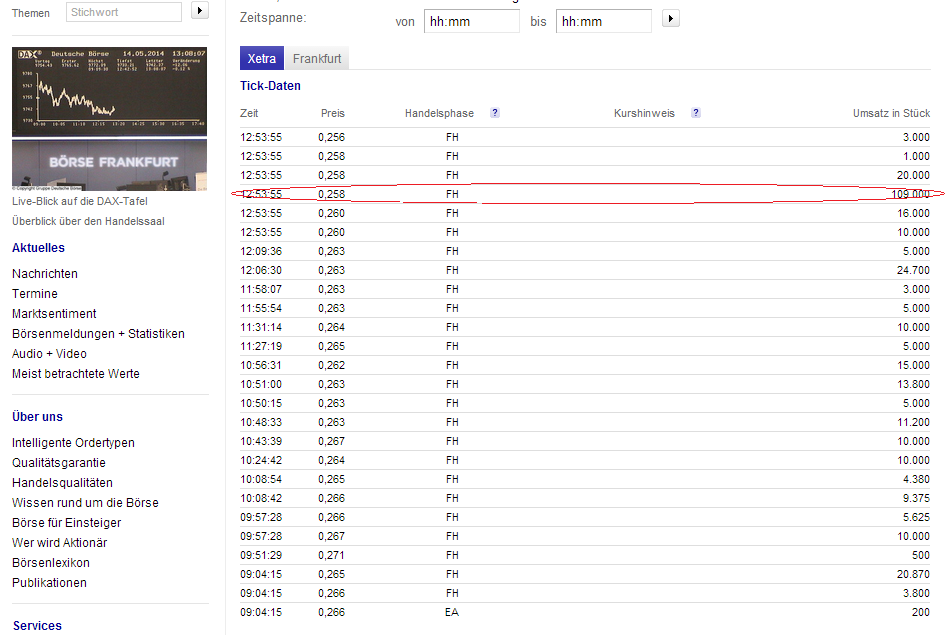Screen dimensions: 945x635
Task: Focus the Stichwort search field
Action: pyautogui.click(x=124, y=12)
